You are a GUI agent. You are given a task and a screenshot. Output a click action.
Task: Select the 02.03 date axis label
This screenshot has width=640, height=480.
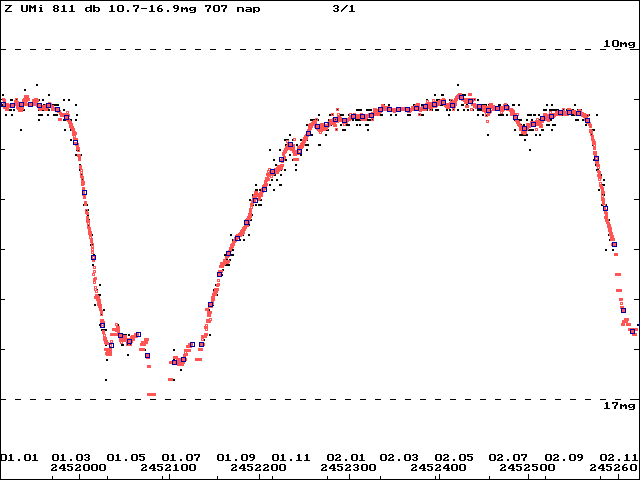[x=399, y=458]
